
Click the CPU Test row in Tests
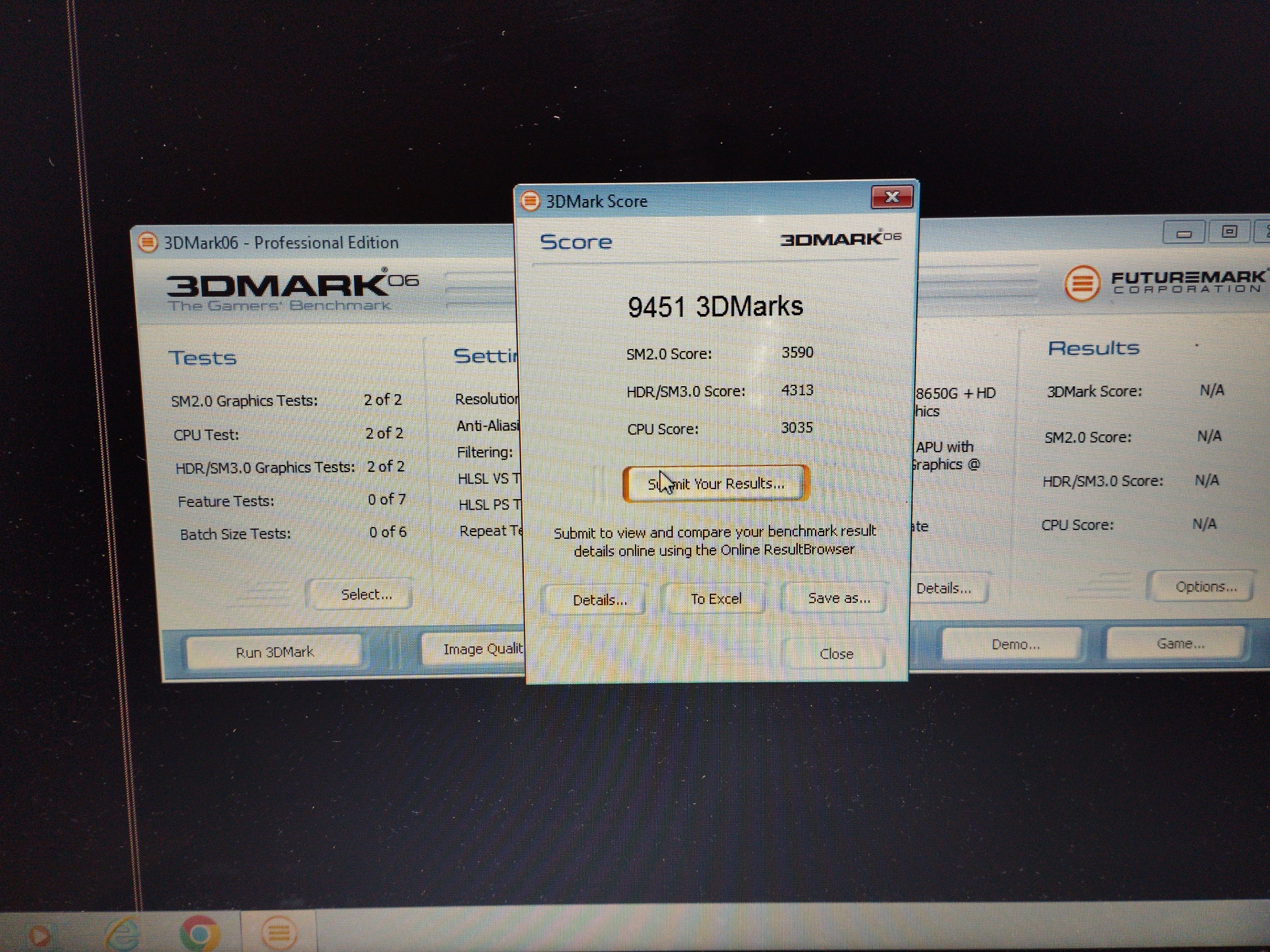click(x=288, y=434)
